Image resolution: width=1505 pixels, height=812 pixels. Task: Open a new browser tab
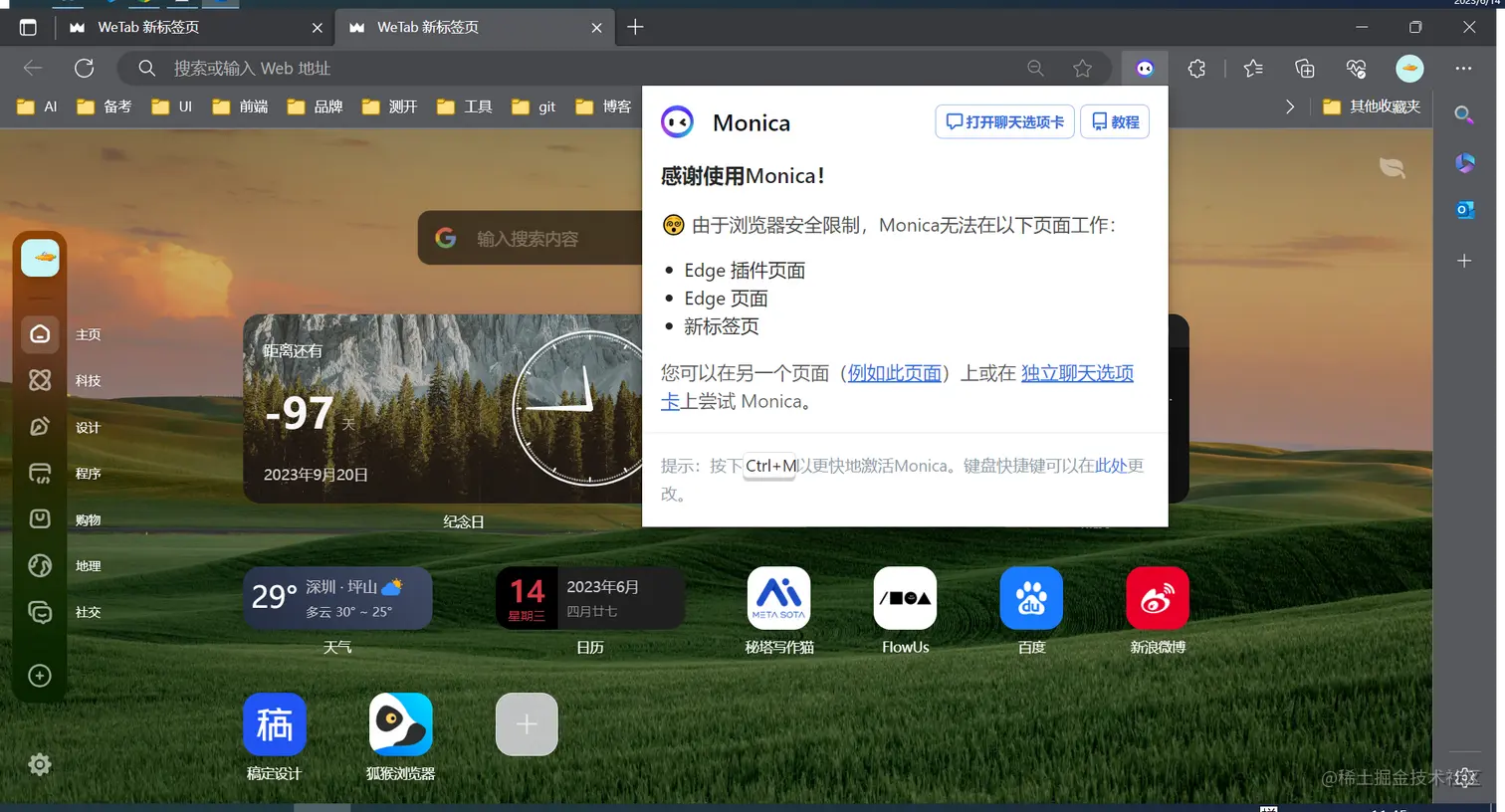(635, 28)
